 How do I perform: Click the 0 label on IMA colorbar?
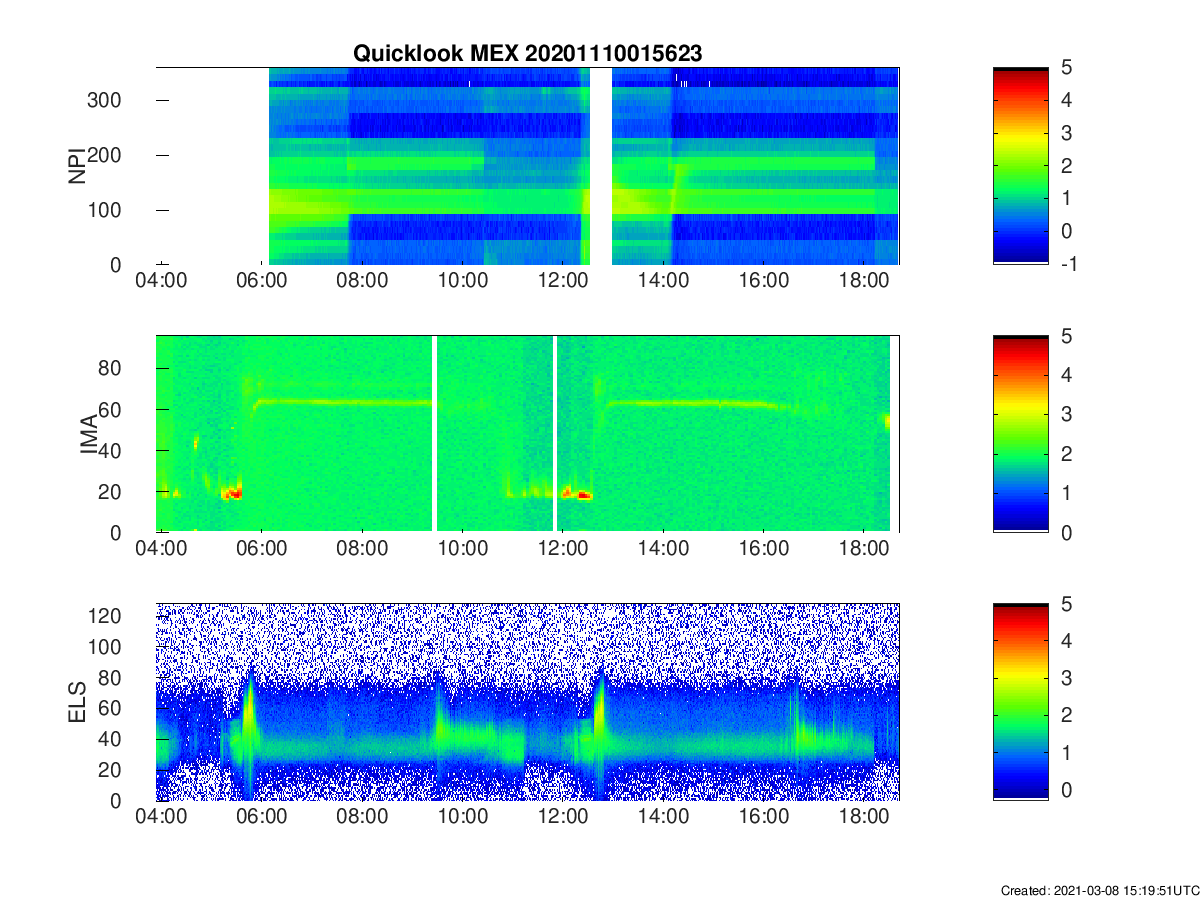1065,533
